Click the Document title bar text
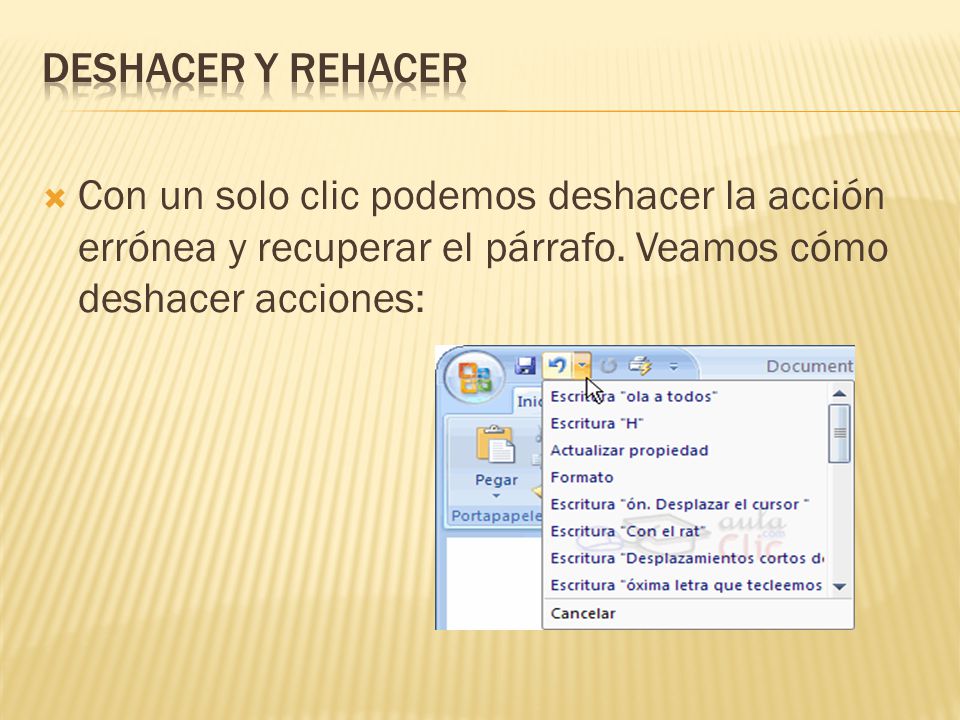Viewport: 960px width, 720px height. [x=809, y=366]
